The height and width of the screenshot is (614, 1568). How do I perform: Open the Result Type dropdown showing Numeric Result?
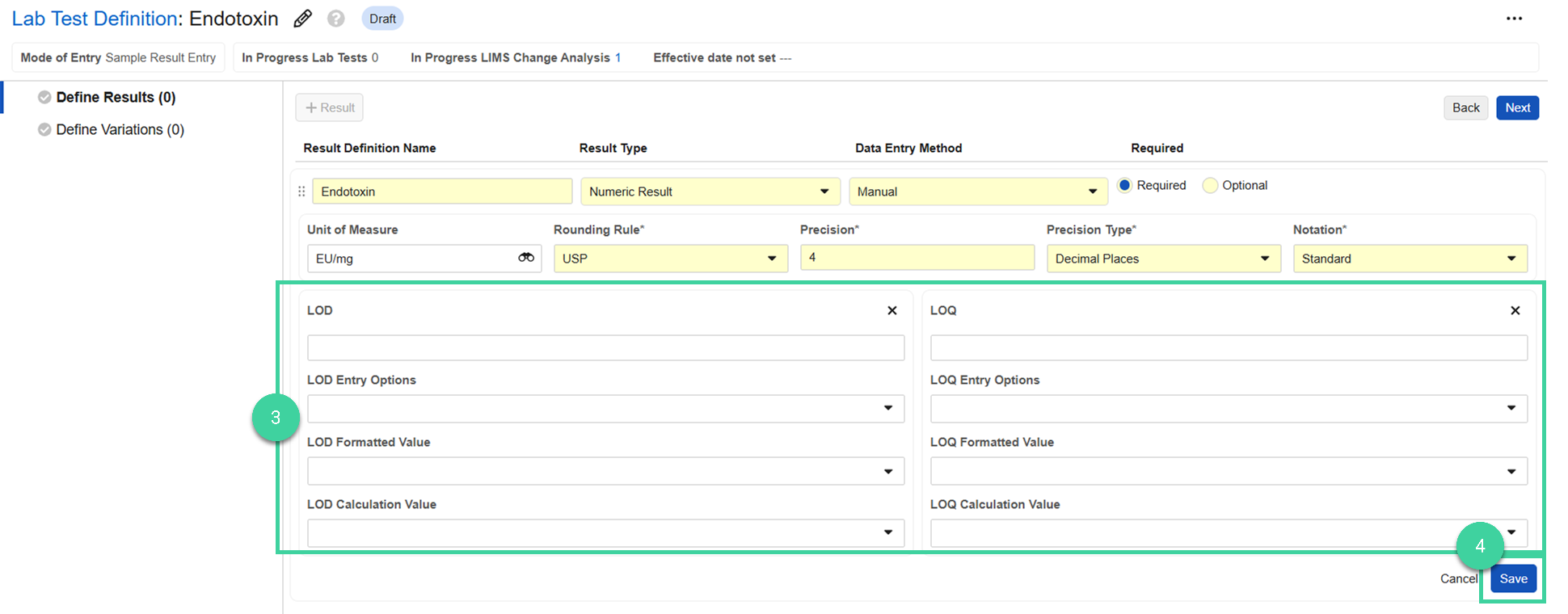[x=710, y=191]
